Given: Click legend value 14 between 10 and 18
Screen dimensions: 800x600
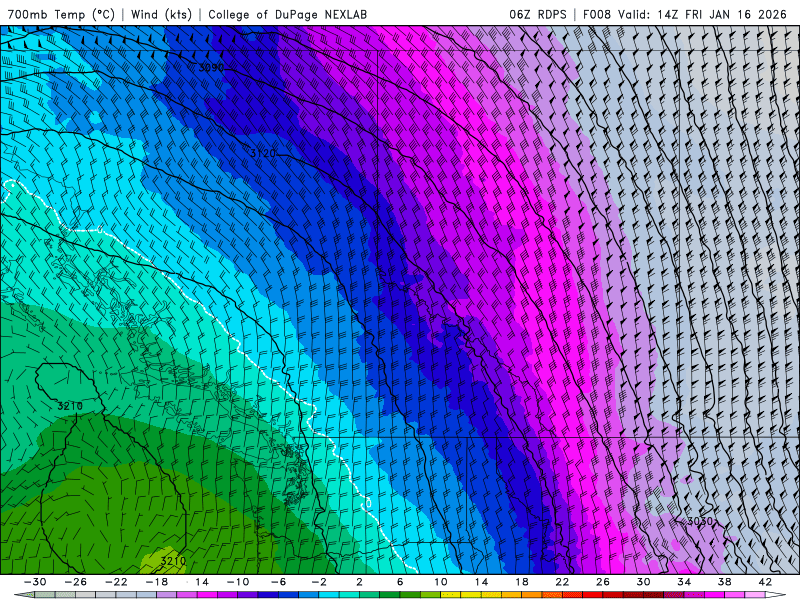Looking at the screenshot, I should 481,582.
